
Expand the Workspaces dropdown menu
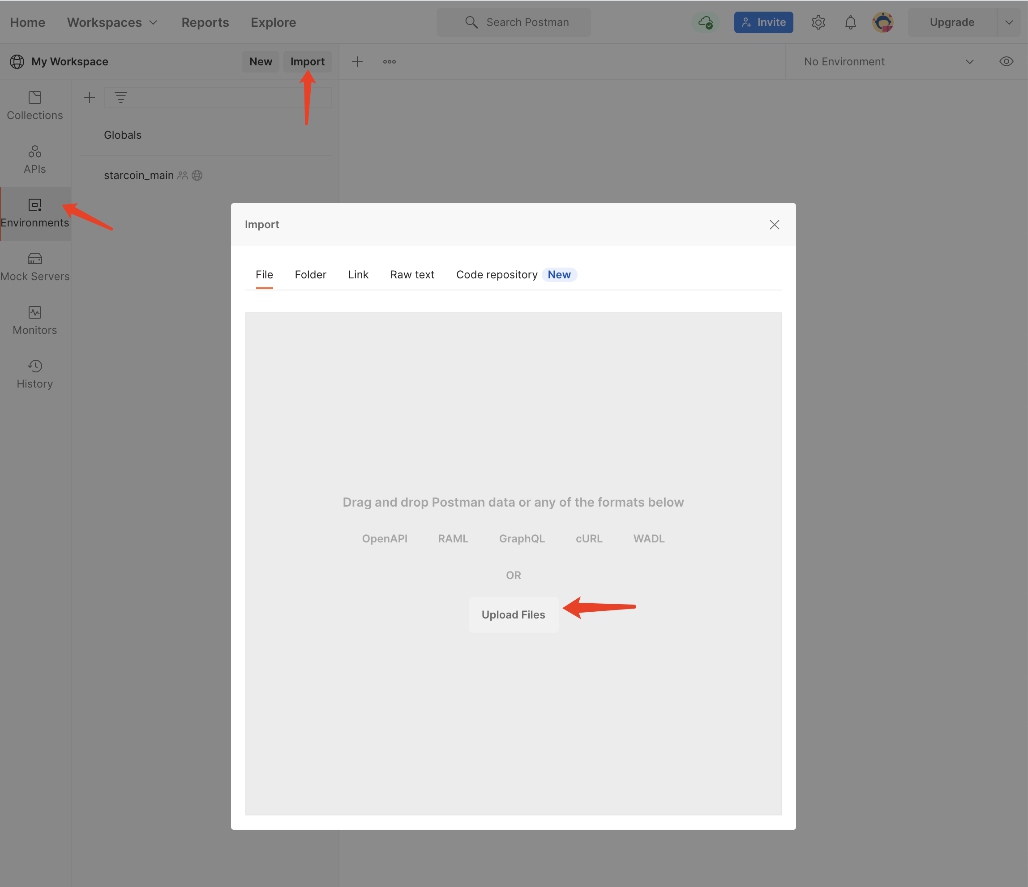pyautogui.click(x=112, y=22)
